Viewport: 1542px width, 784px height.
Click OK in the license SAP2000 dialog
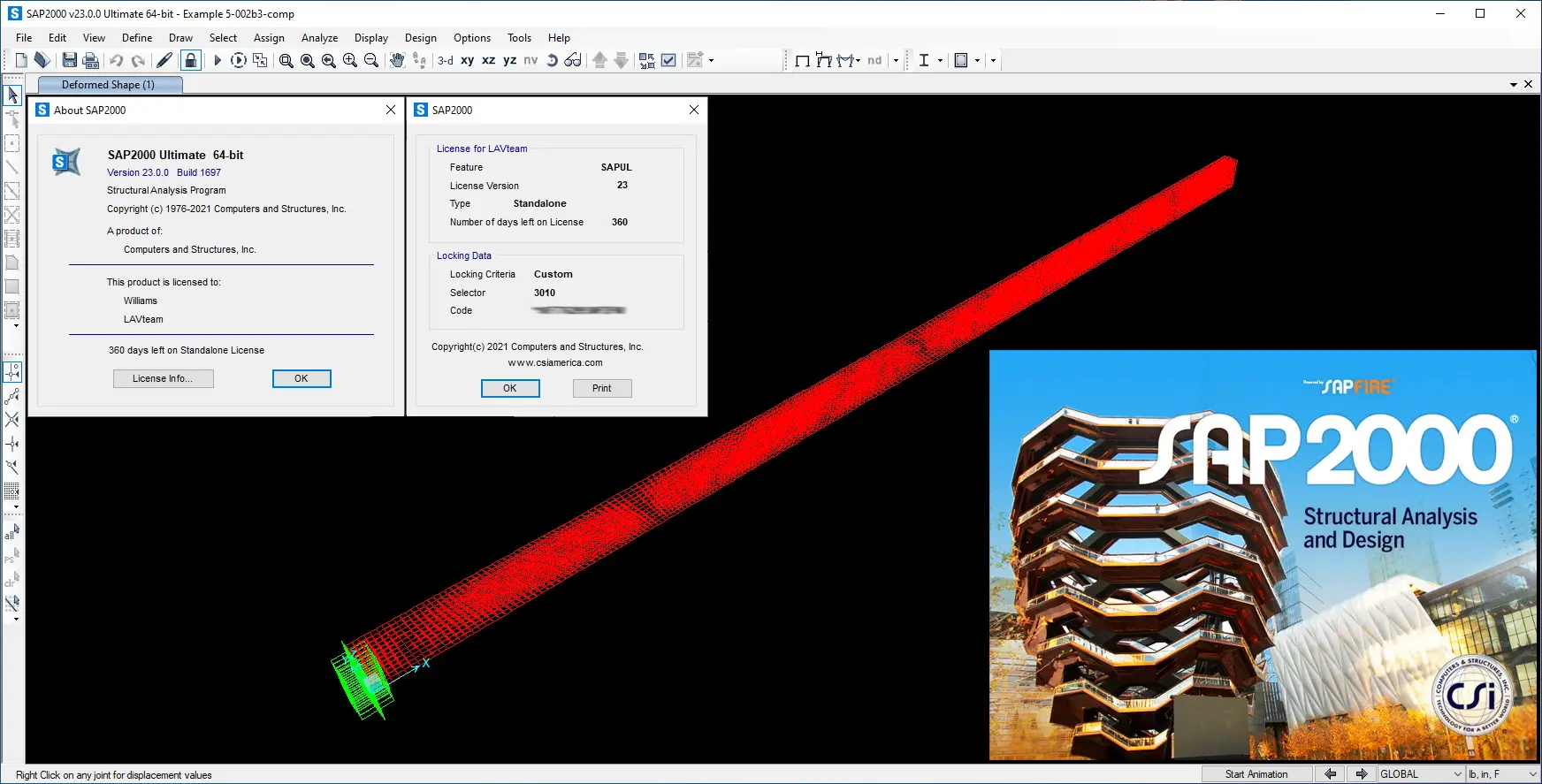click(510, 388)
